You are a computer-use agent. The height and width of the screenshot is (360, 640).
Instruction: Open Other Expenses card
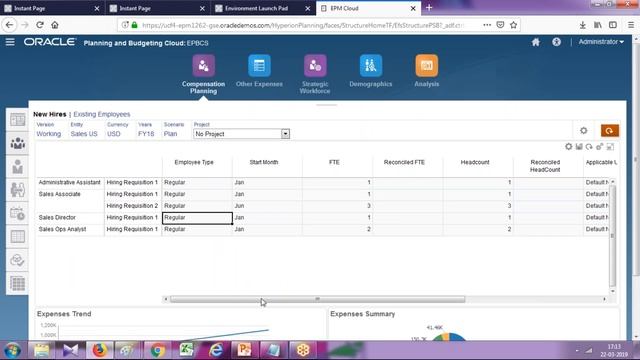pos(259,71)
